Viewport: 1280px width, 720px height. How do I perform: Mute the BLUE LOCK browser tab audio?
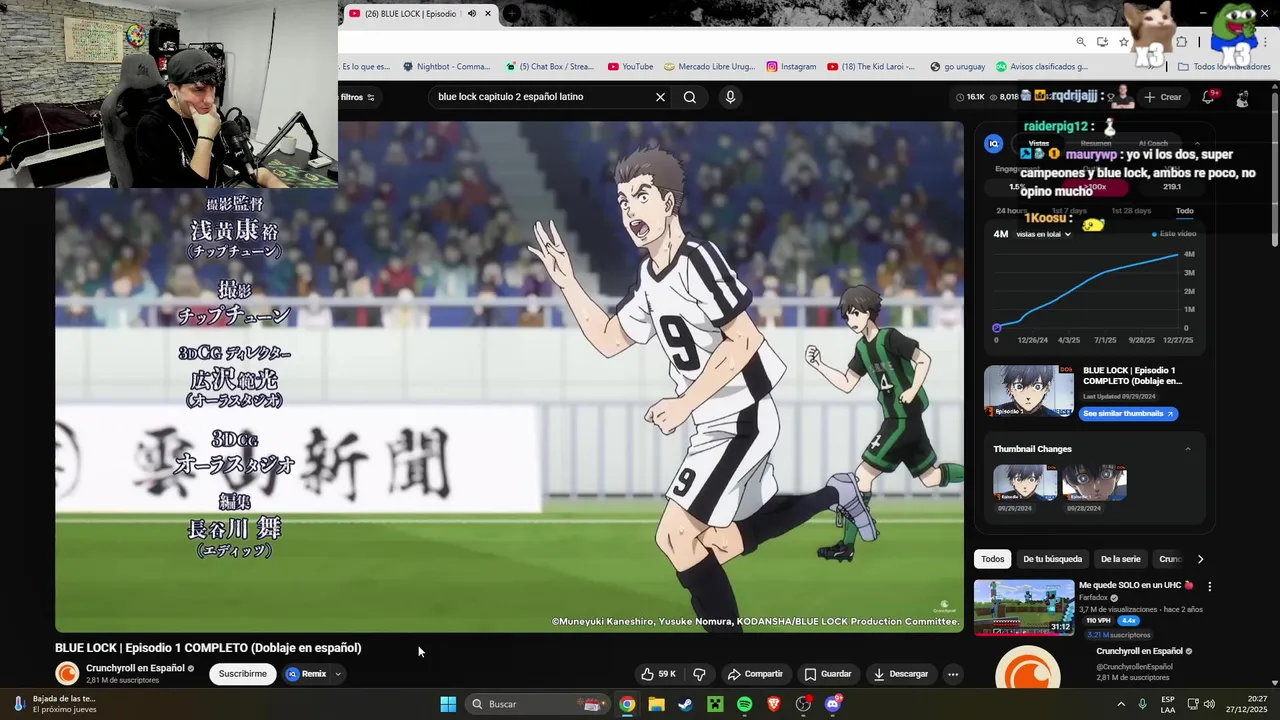(x=472, y=14)
